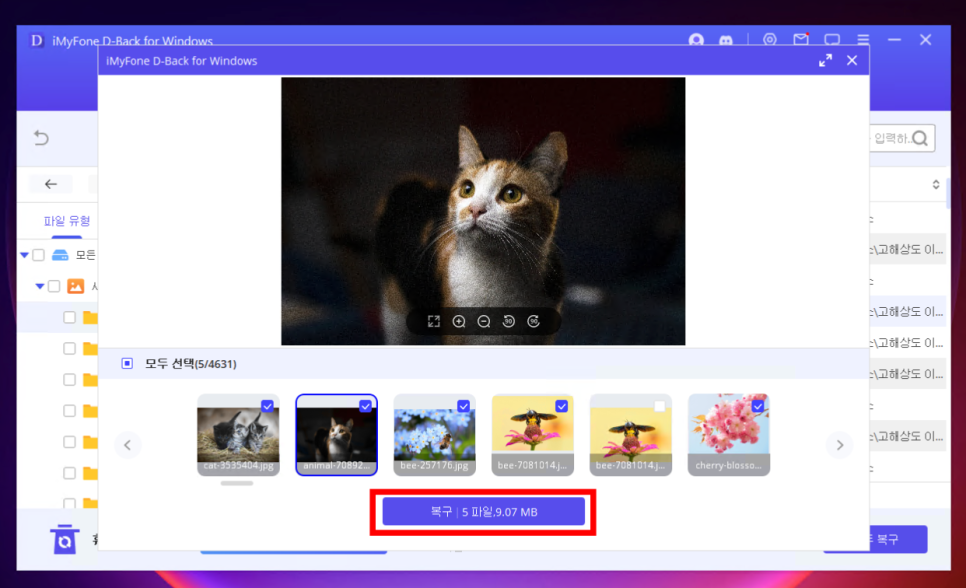Rotate preview 90 degrees counterclockwise
Image resolution: width=966 pixels, height=588 pixels.
point(509,322)
